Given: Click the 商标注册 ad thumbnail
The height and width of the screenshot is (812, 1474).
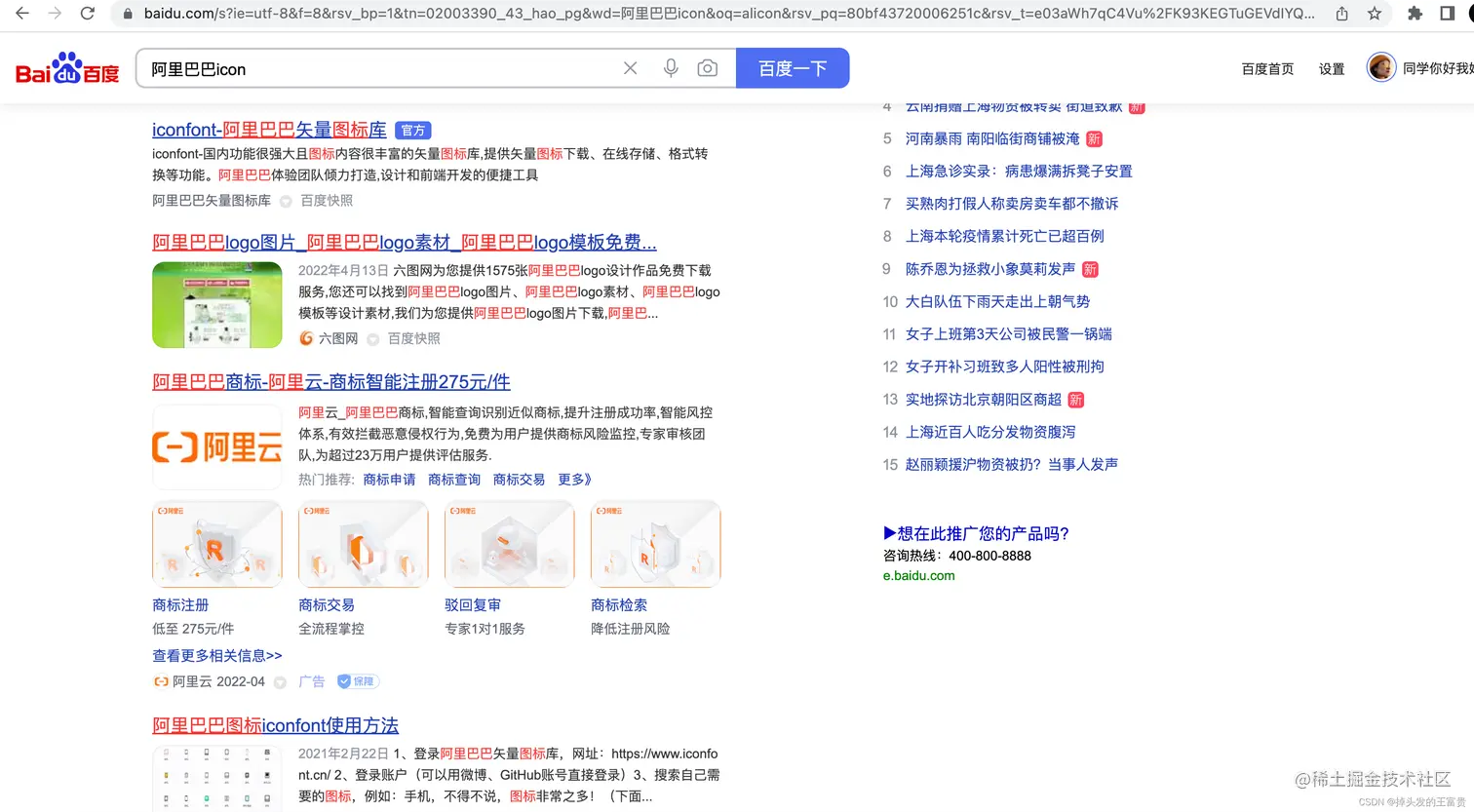Looking at the screenshot, I should (x=216, y=543).
